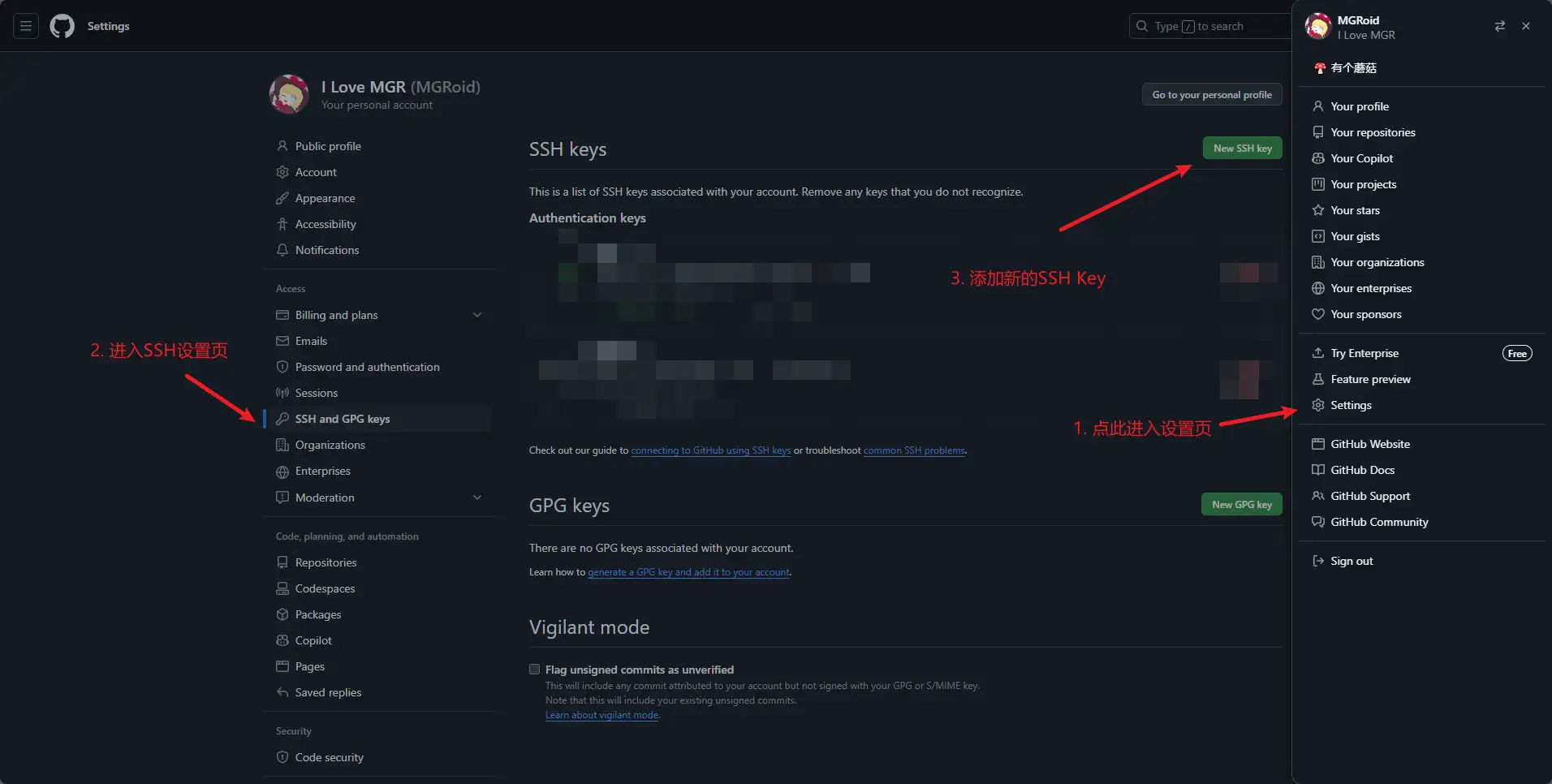Click the code icon for Your gists
Image resolution: width=1552 pixels, height=784 pixels.
(1318, 236)
